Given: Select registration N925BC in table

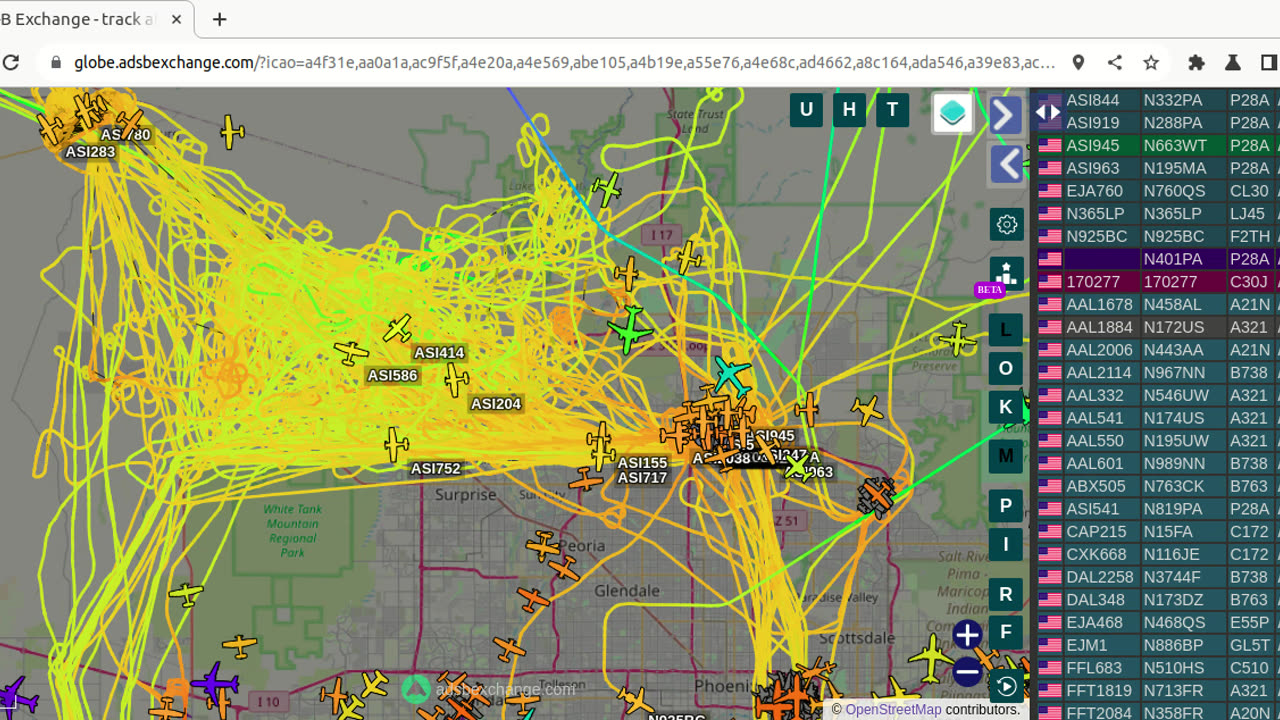Looking at the screenshot, I should click(x=1174, y=236).
